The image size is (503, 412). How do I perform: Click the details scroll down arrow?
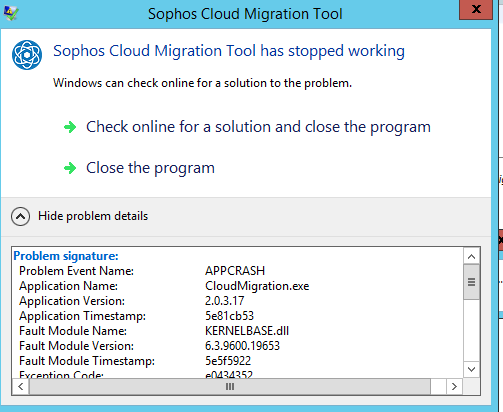click(x=471, y=369)
